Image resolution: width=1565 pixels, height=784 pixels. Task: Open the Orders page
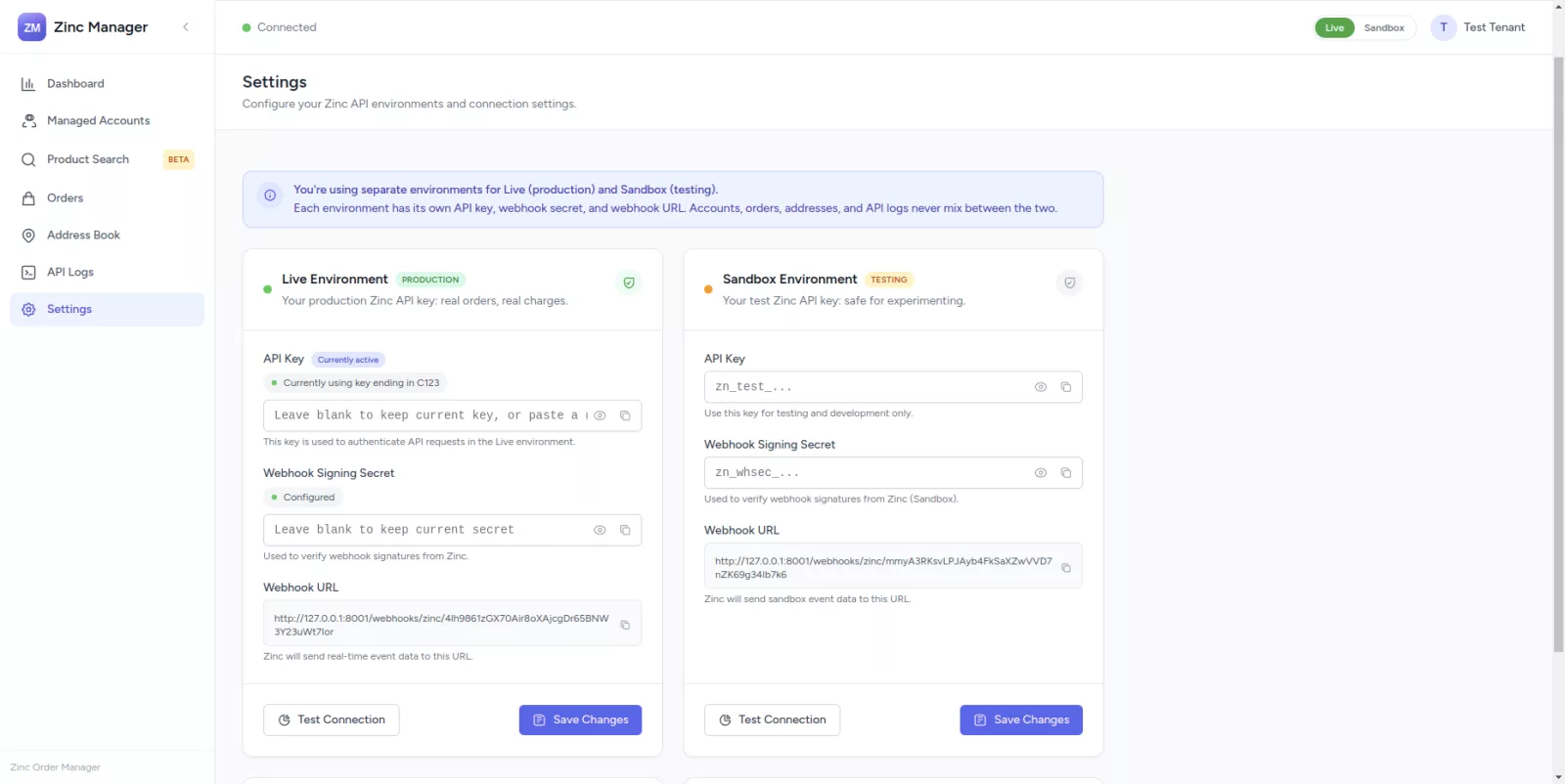coord(107,198)
